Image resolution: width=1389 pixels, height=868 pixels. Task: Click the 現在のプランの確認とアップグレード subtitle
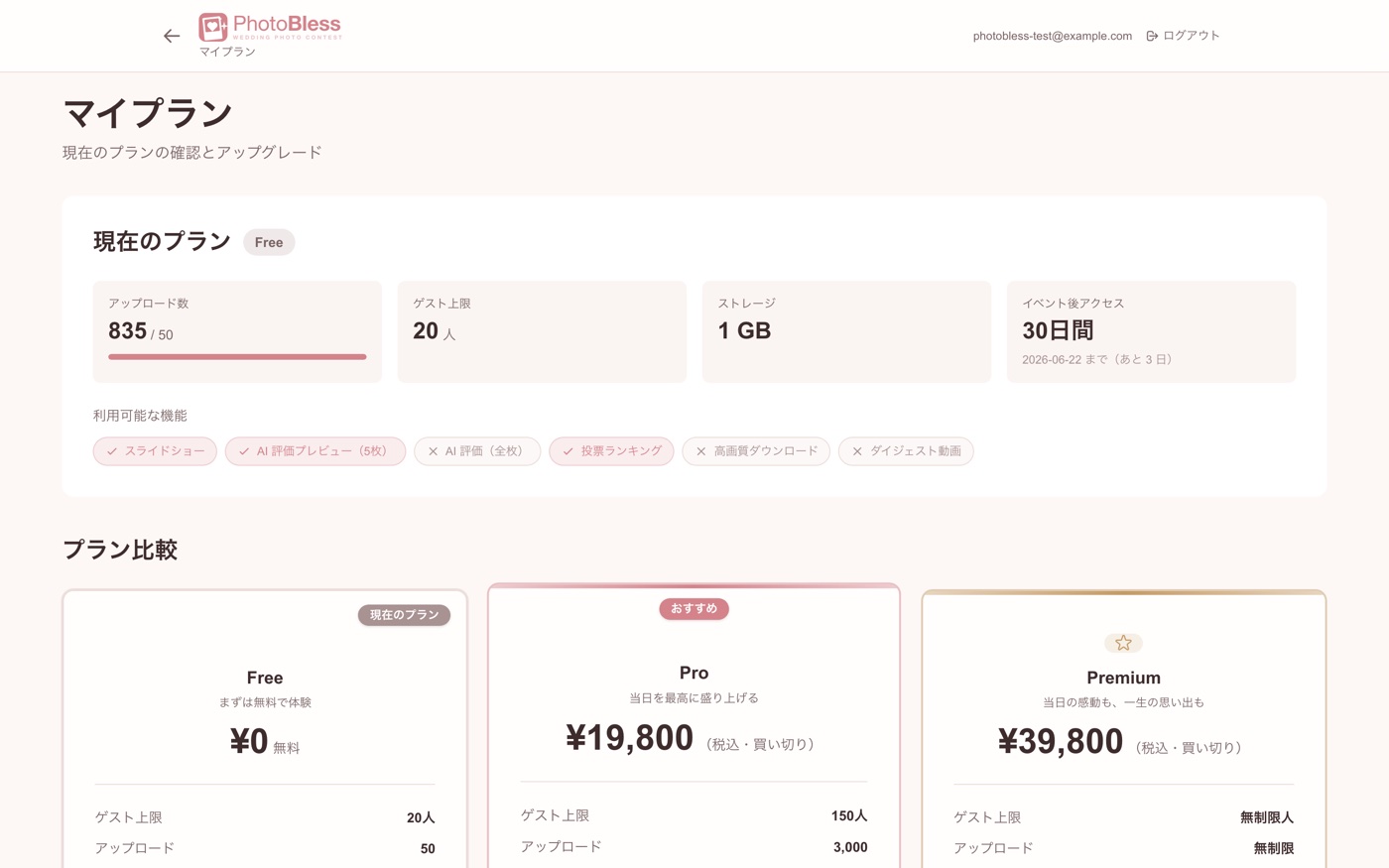pos(192,153)
